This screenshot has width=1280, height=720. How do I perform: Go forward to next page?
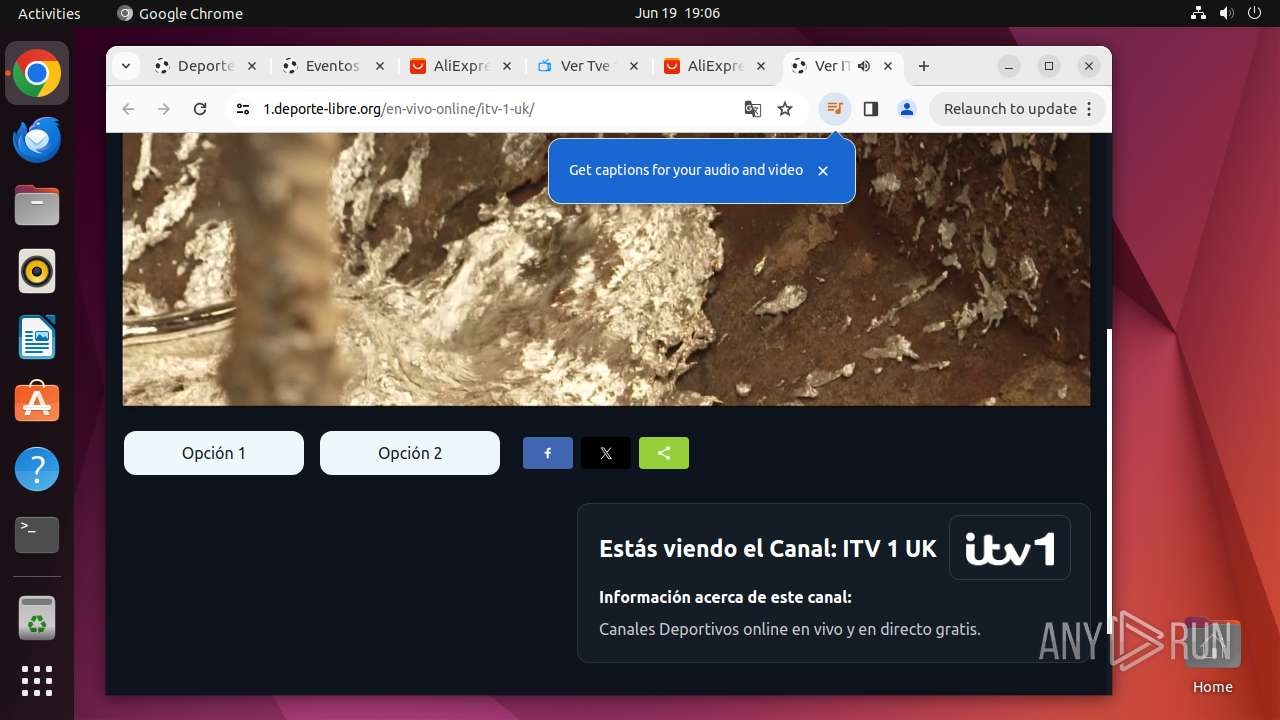pyautogui.click(x=164, y=109)
